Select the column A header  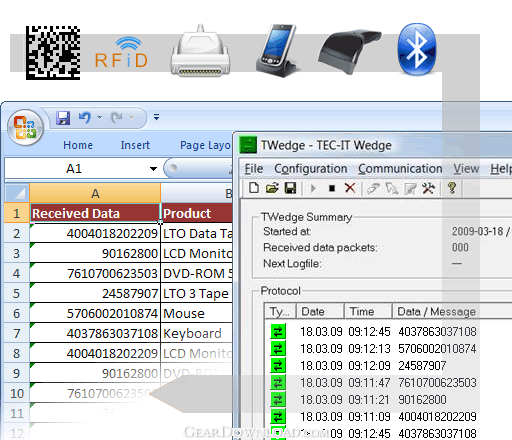95,193
